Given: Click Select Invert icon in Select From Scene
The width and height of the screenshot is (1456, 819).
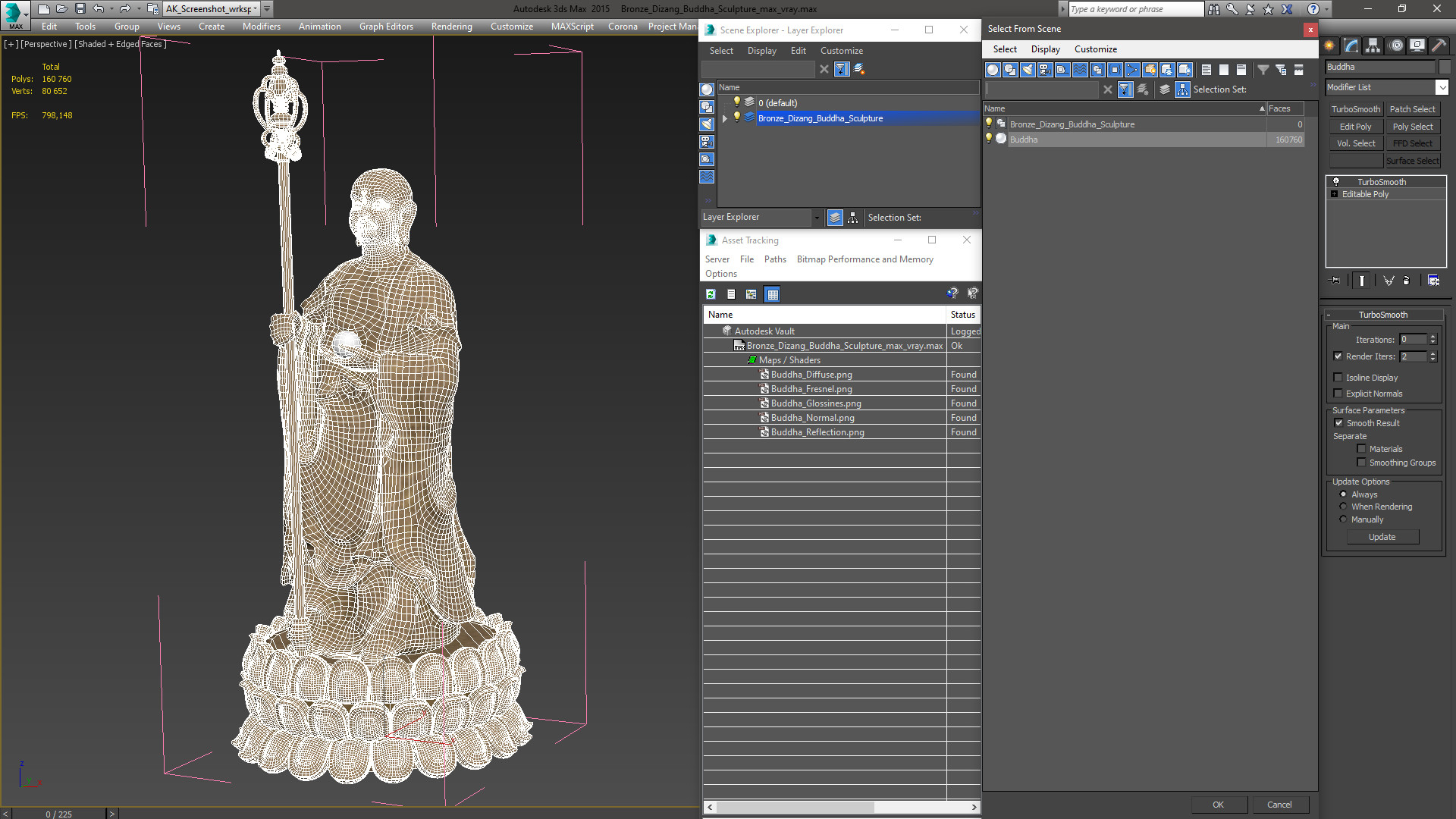Looking at the screenshot, I should point(1241,70).
